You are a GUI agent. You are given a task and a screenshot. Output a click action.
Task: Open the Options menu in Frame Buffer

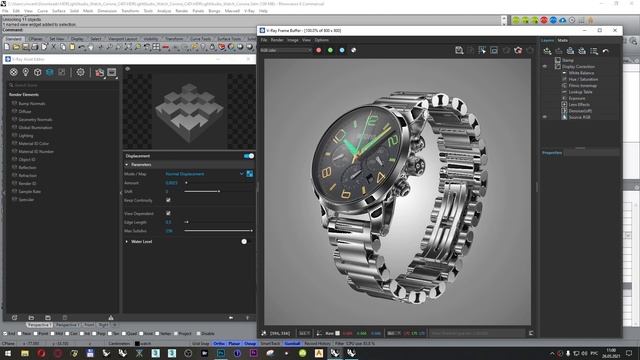click(x=322, y=40)
